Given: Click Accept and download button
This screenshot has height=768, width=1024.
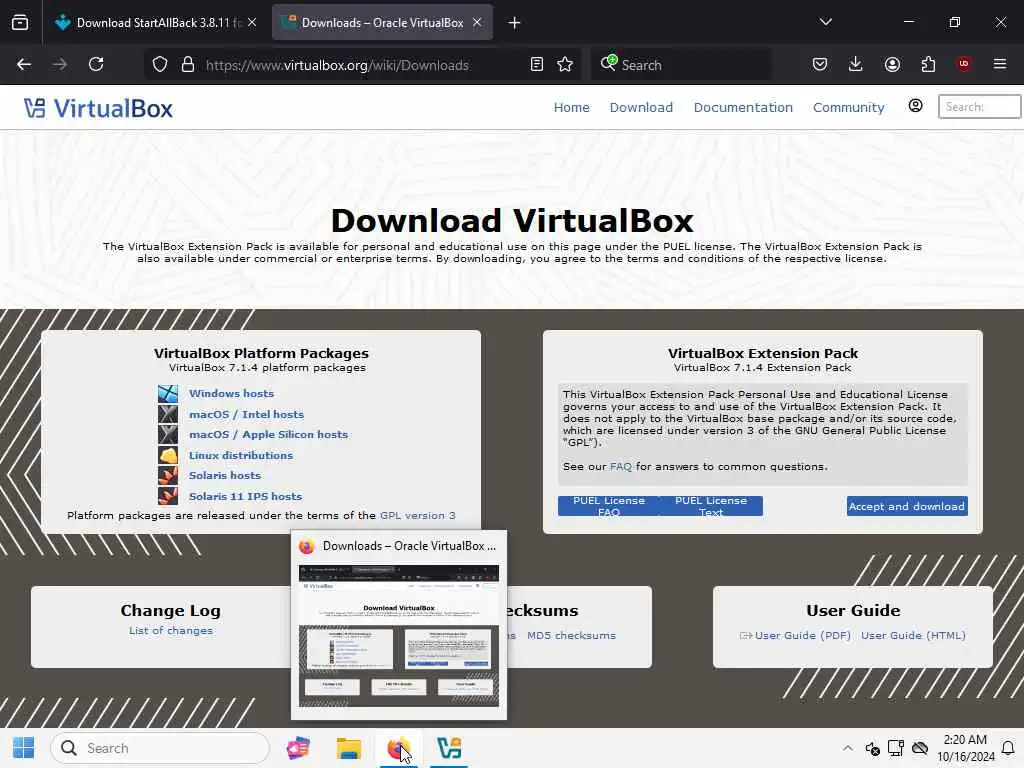Looking at the screenshot, I should (907, 506).
